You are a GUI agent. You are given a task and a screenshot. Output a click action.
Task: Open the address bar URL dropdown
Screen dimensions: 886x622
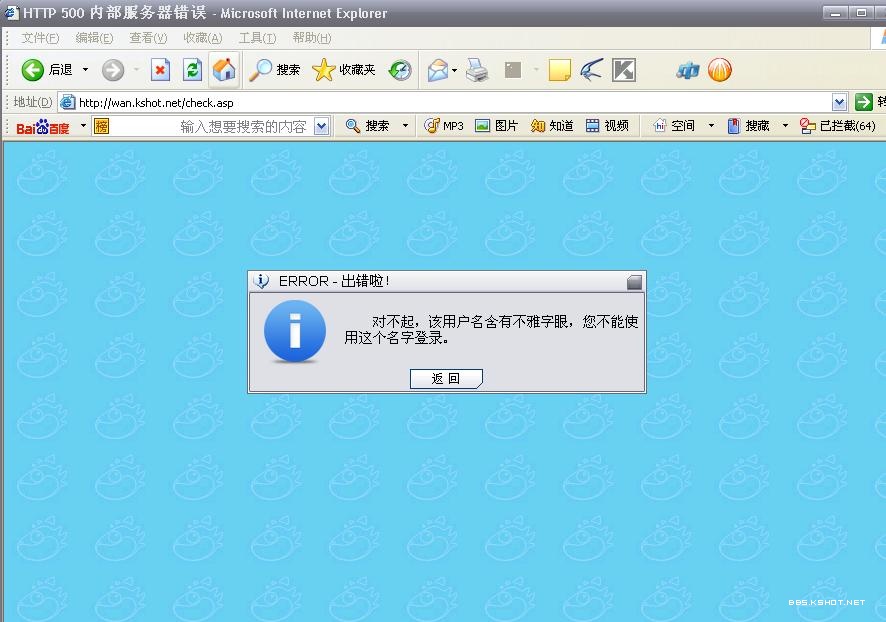839,102
